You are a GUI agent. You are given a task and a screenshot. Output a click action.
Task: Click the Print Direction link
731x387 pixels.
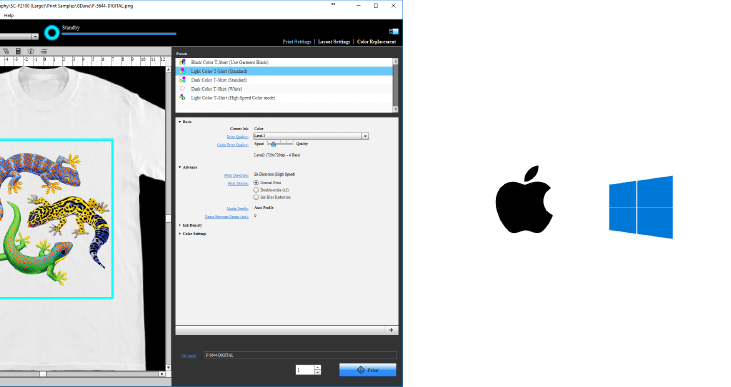(236, 176)
